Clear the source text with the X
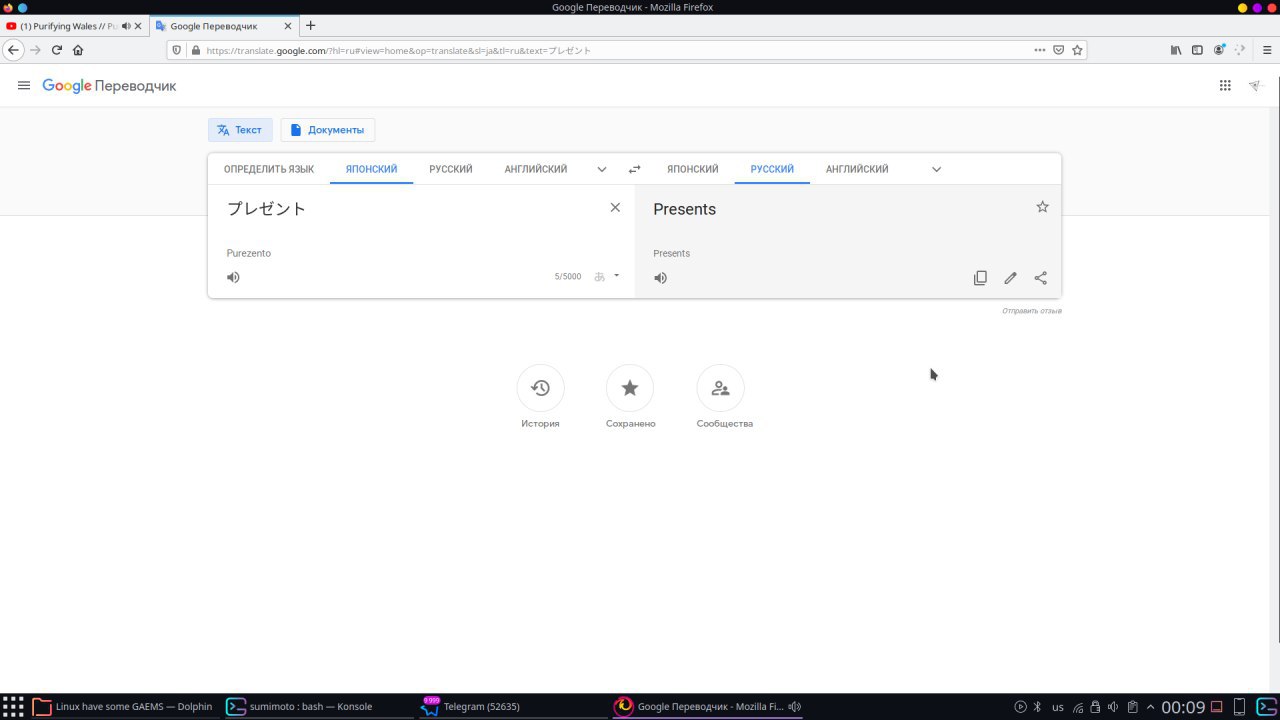 (x=615, y=207)
